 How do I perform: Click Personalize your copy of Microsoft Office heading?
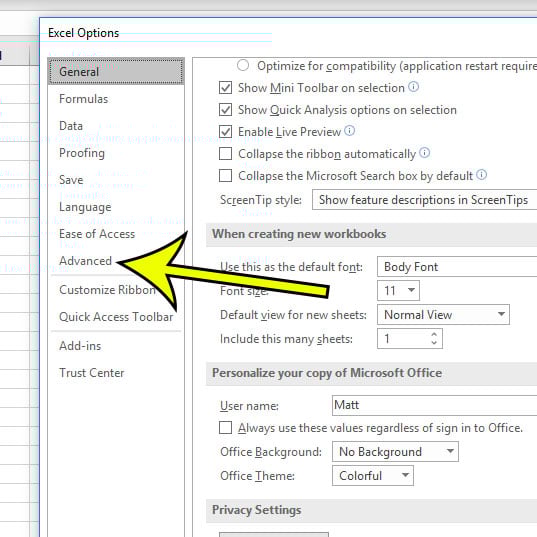327,373
